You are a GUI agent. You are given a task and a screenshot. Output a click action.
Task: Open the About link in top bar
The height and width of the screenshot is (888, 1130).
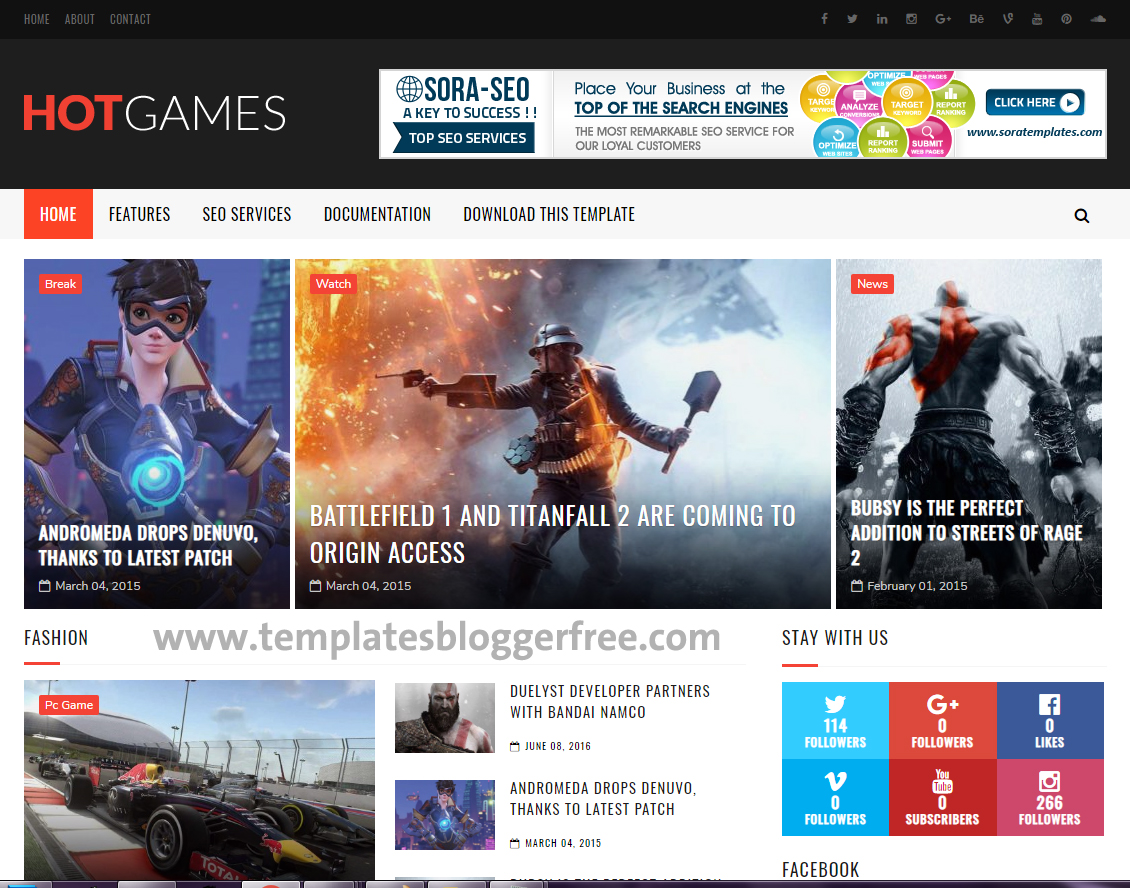coord(79,19)
